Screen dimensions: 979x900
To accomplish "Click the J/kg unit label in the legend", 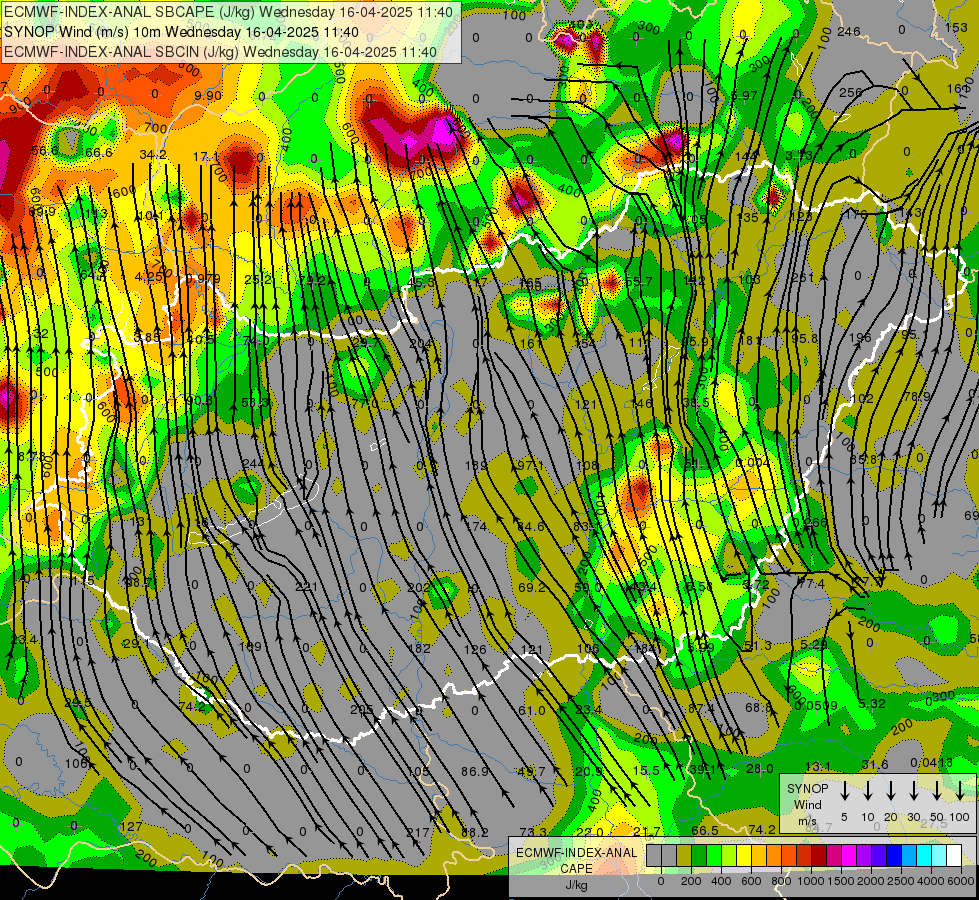I will pyautogui.click(x=576, y=885).
